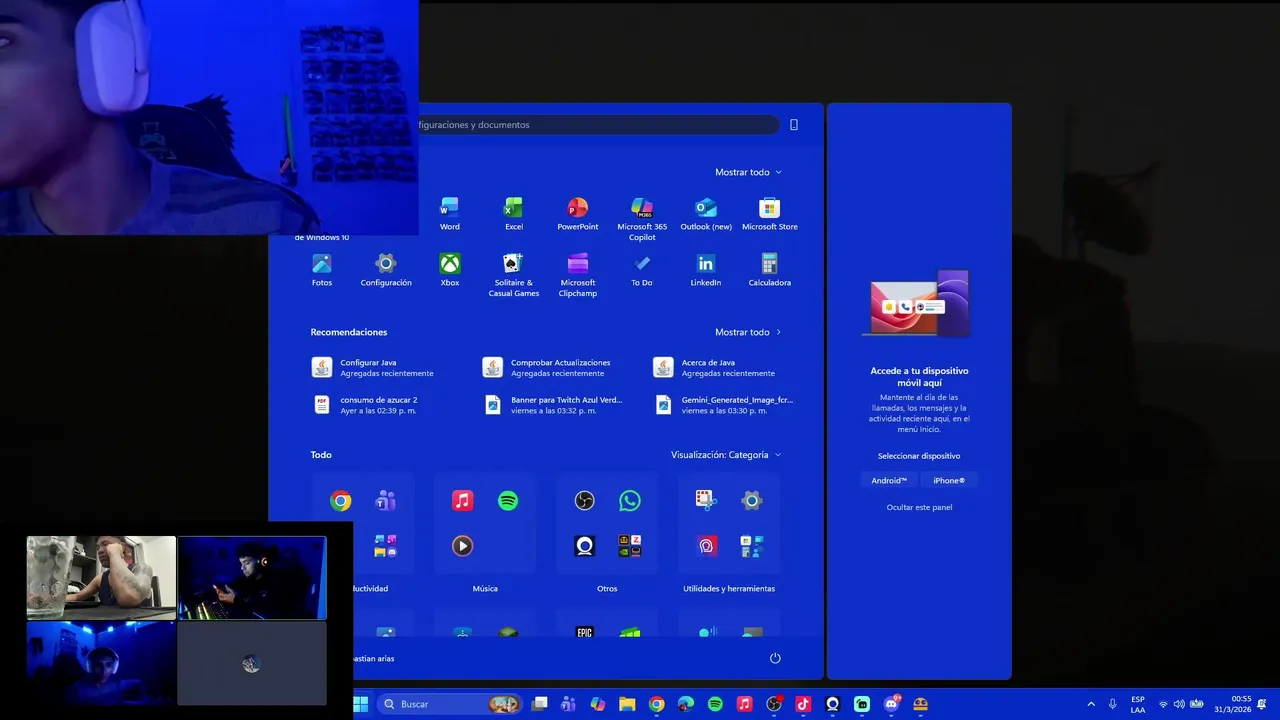The image size is (1280, 720).
Task: Open Microsoft Edge from the taskbar
Action: click(x=686, y=704)
